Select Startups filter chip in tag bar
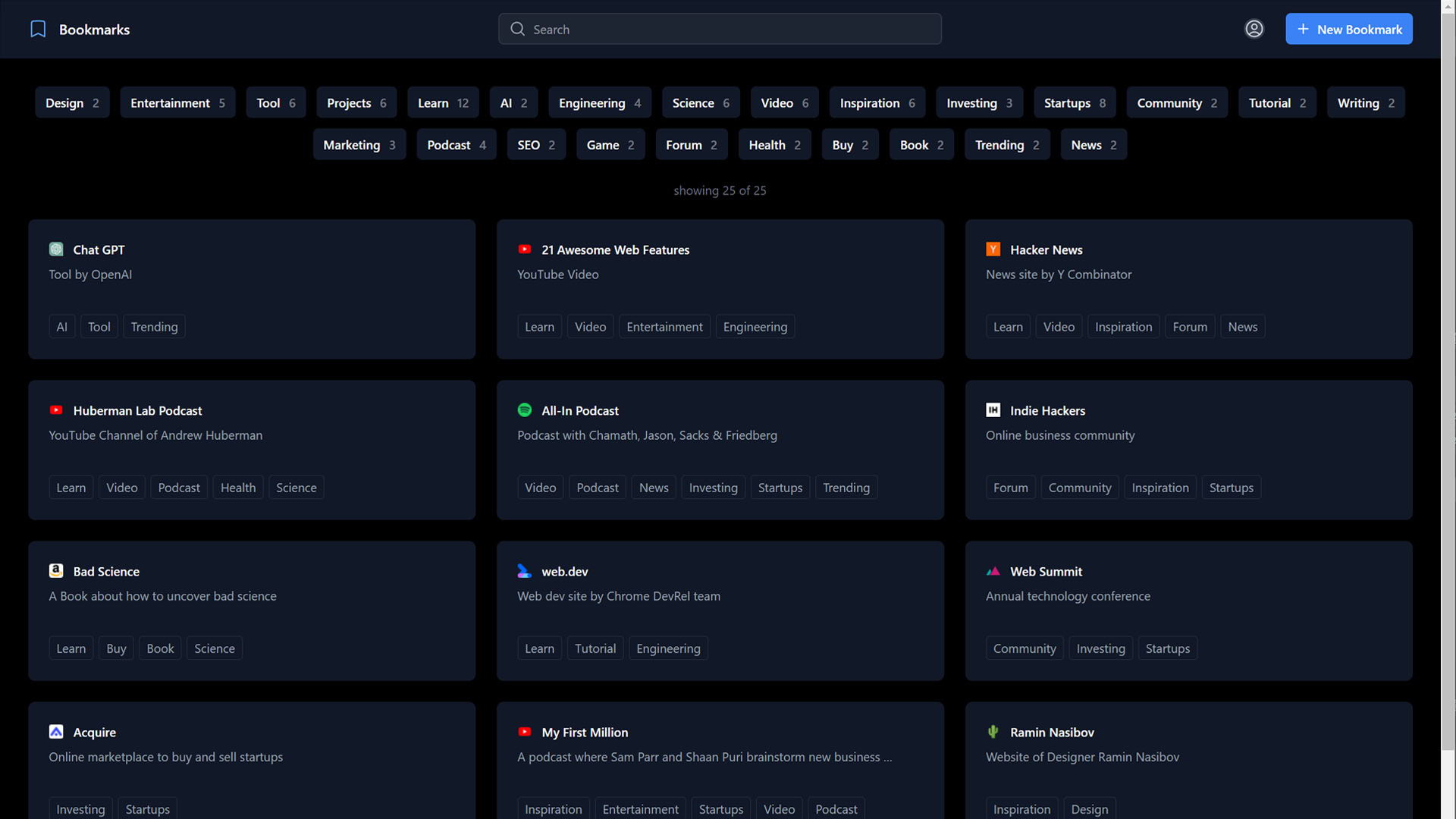 1075,102
